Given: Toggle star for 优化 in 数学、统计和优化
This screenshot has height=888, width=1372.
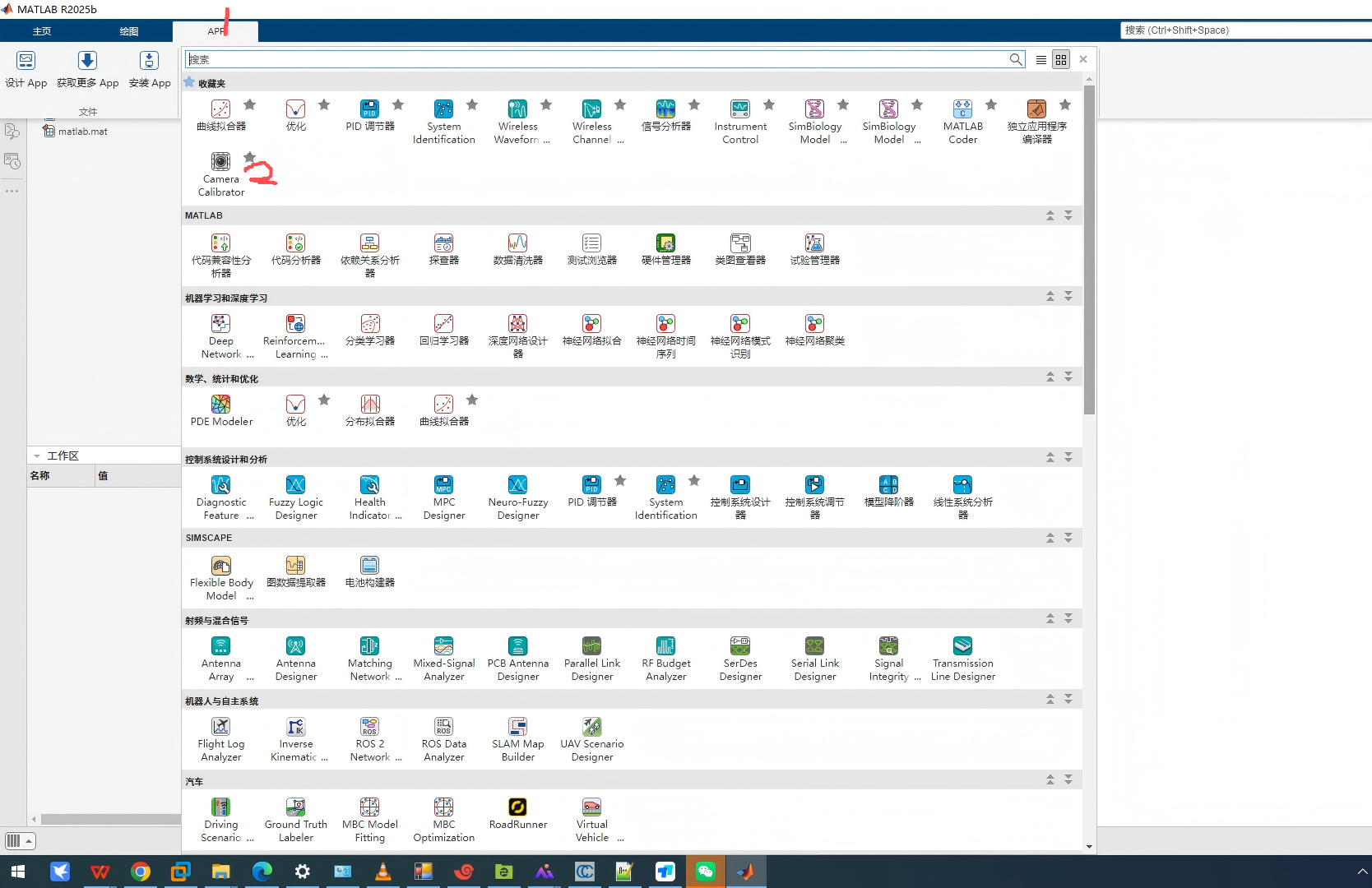Looking at the screenshot, I should click(x=324, y=400).
